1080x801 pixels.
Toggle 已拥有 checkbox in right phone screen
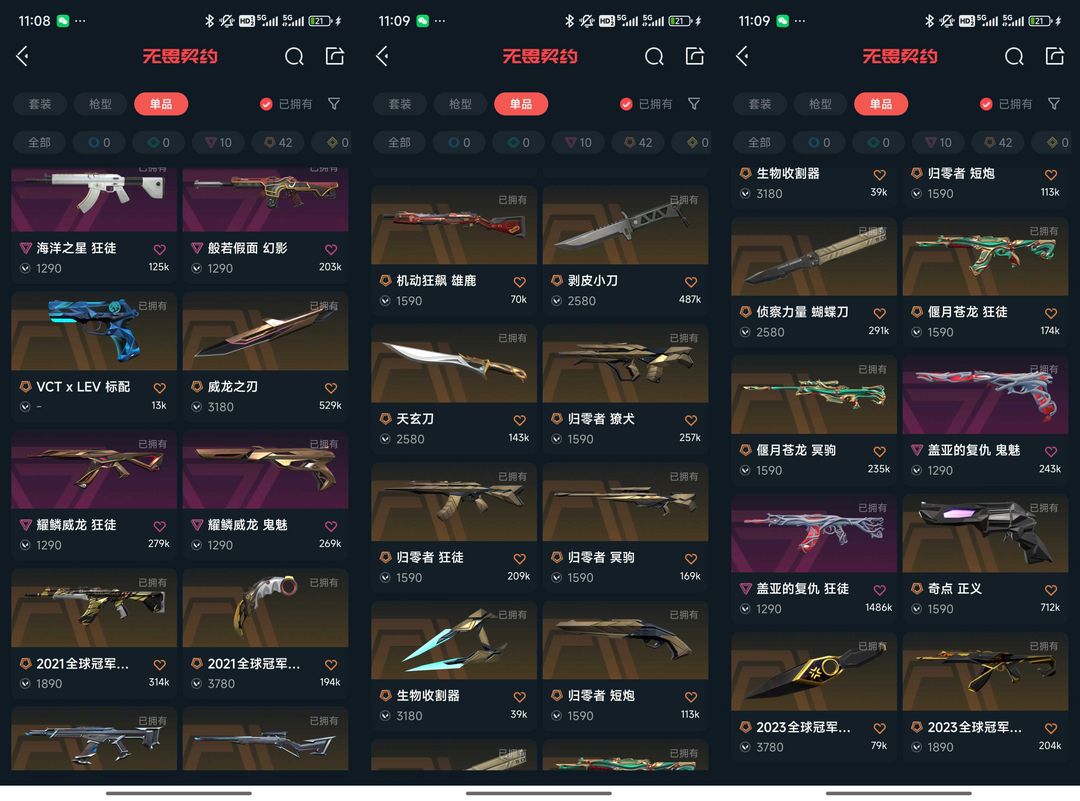[986, 104]
